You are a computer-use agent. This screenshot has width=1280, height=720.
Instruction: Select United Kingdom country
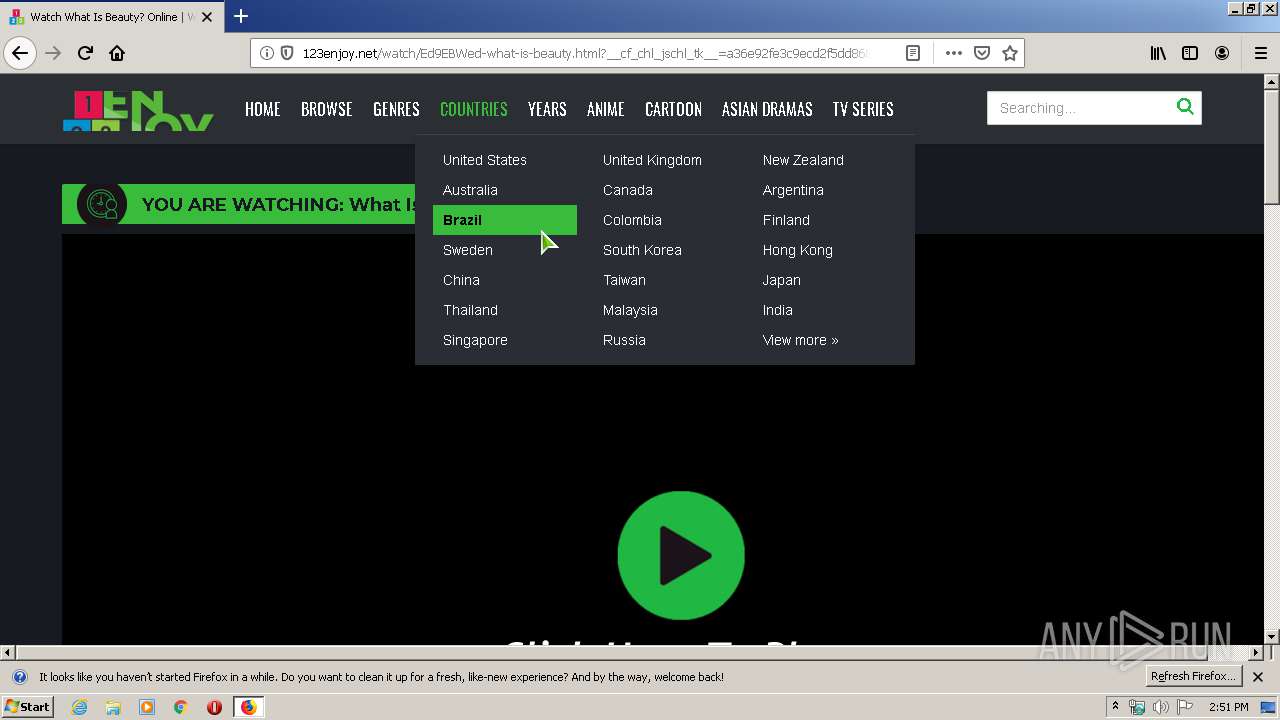(652, 160)
